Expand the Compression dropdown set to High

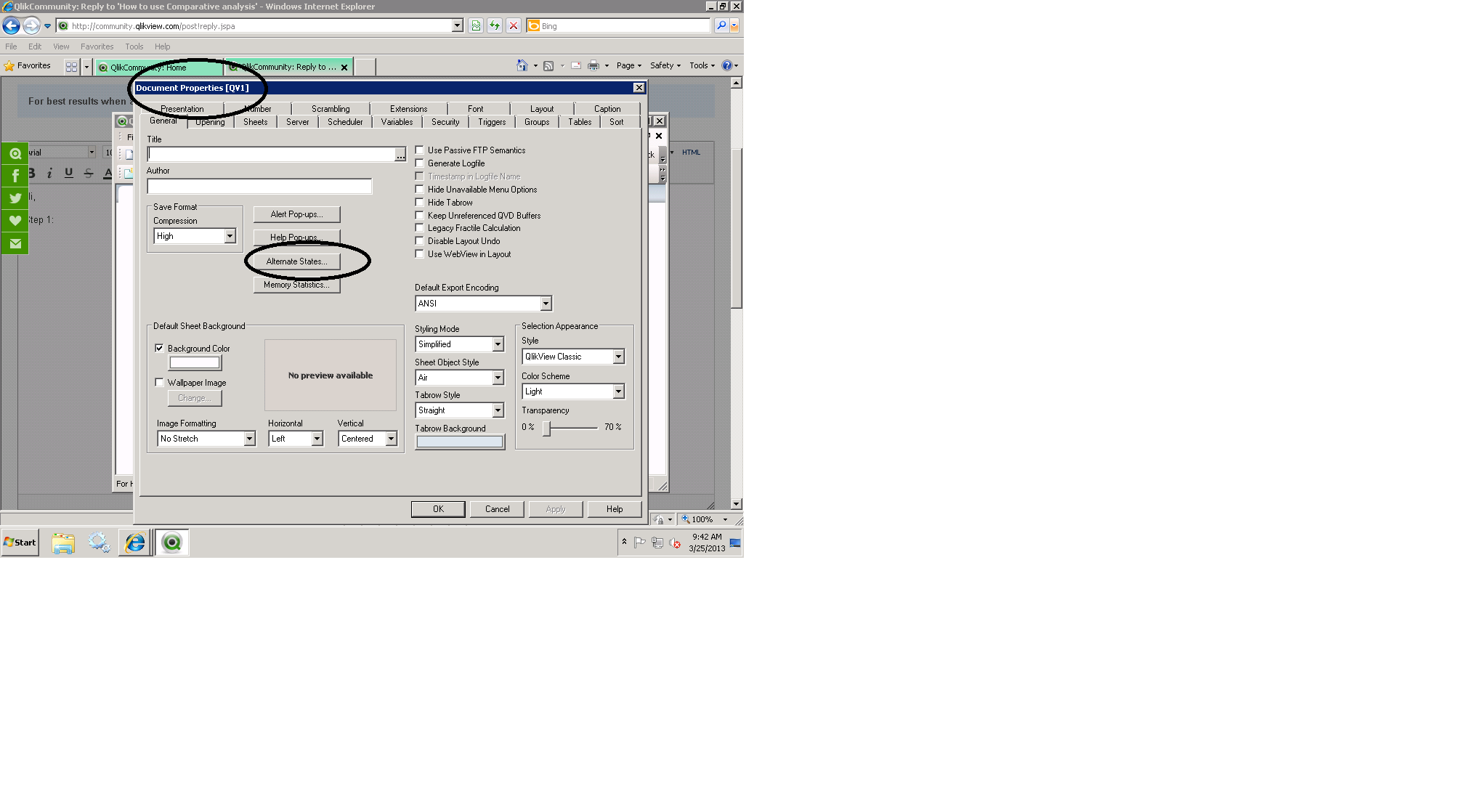[x=230, y=236]
